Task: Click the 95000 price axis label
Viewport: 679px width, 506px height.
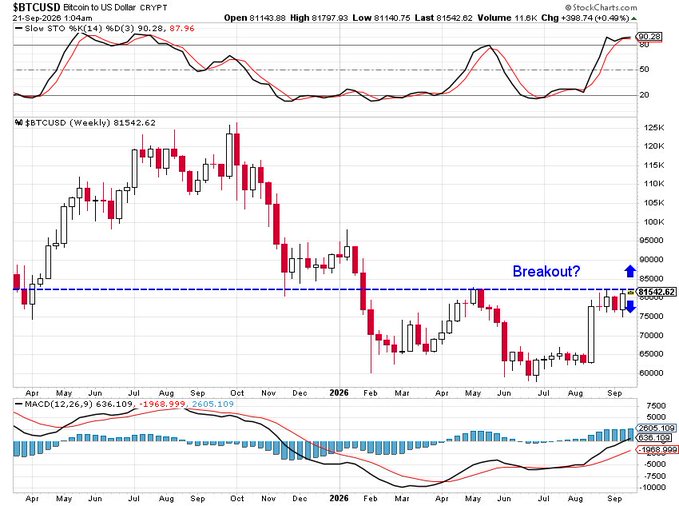Action: (x=651, y=240)
